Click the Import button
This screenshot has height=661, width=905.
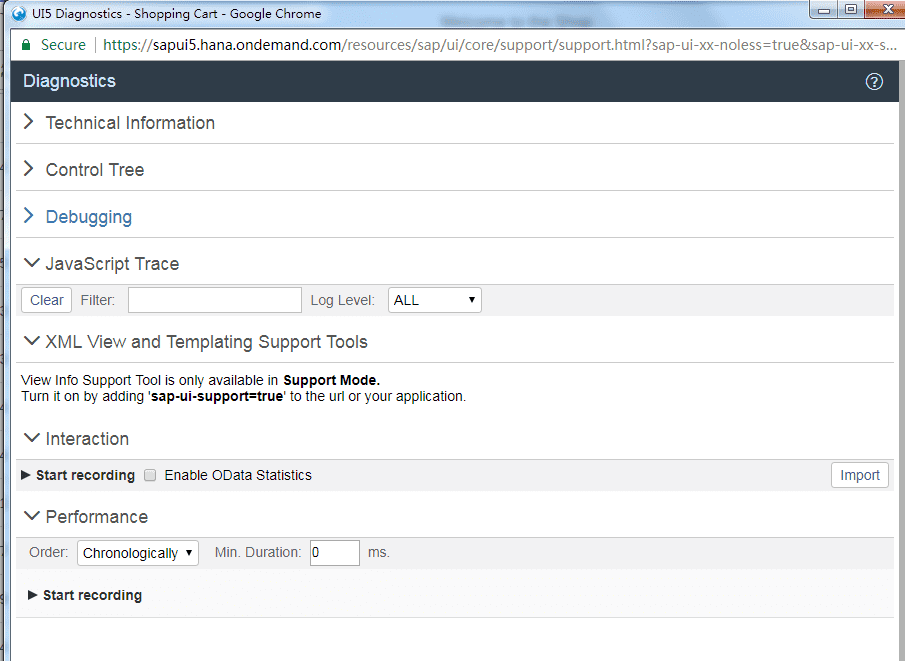pyautogui.click(x=859, y=475)
